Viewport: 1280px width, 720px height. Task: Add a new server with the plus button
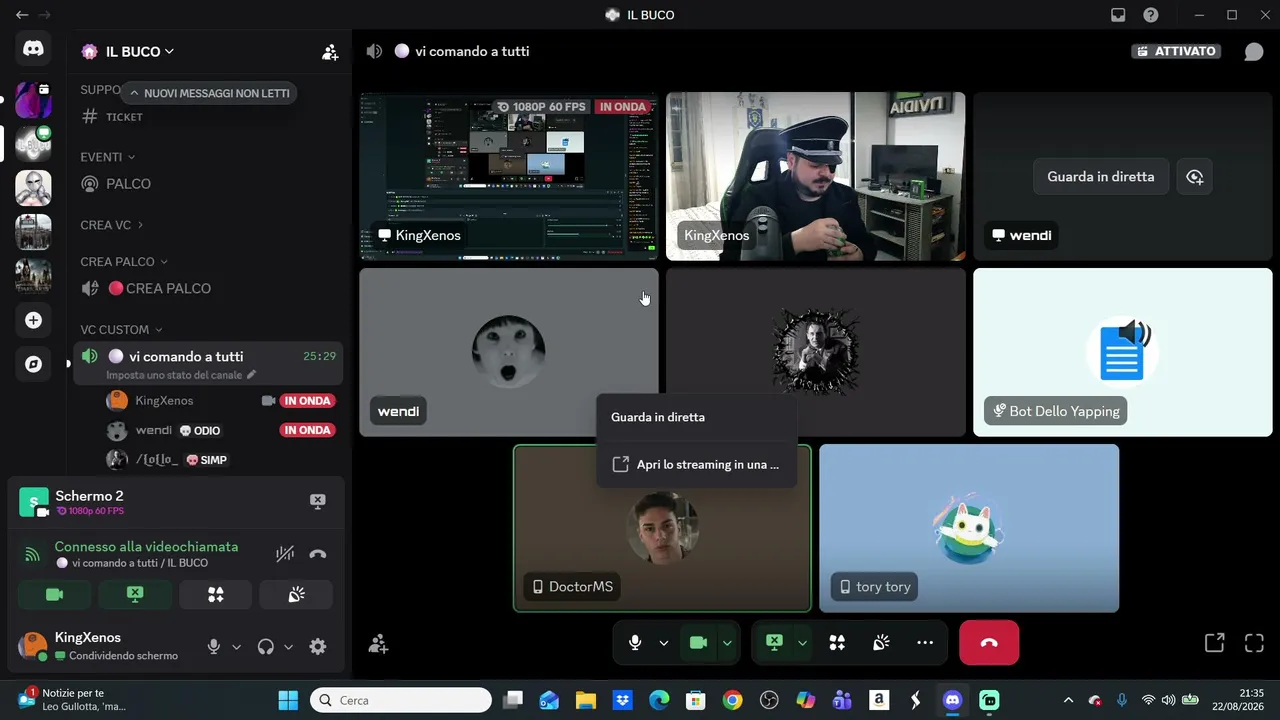[x=33, y=320]
